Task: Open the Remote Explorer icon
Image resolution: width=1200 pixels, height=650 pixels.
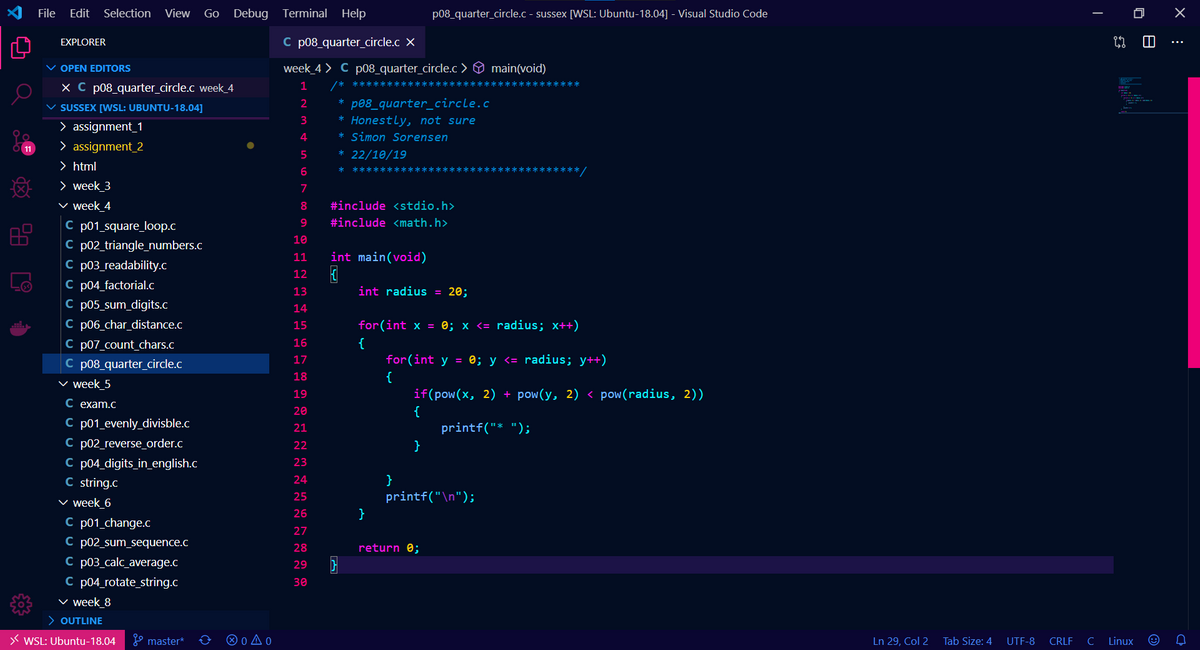Action: coord(21,283)
